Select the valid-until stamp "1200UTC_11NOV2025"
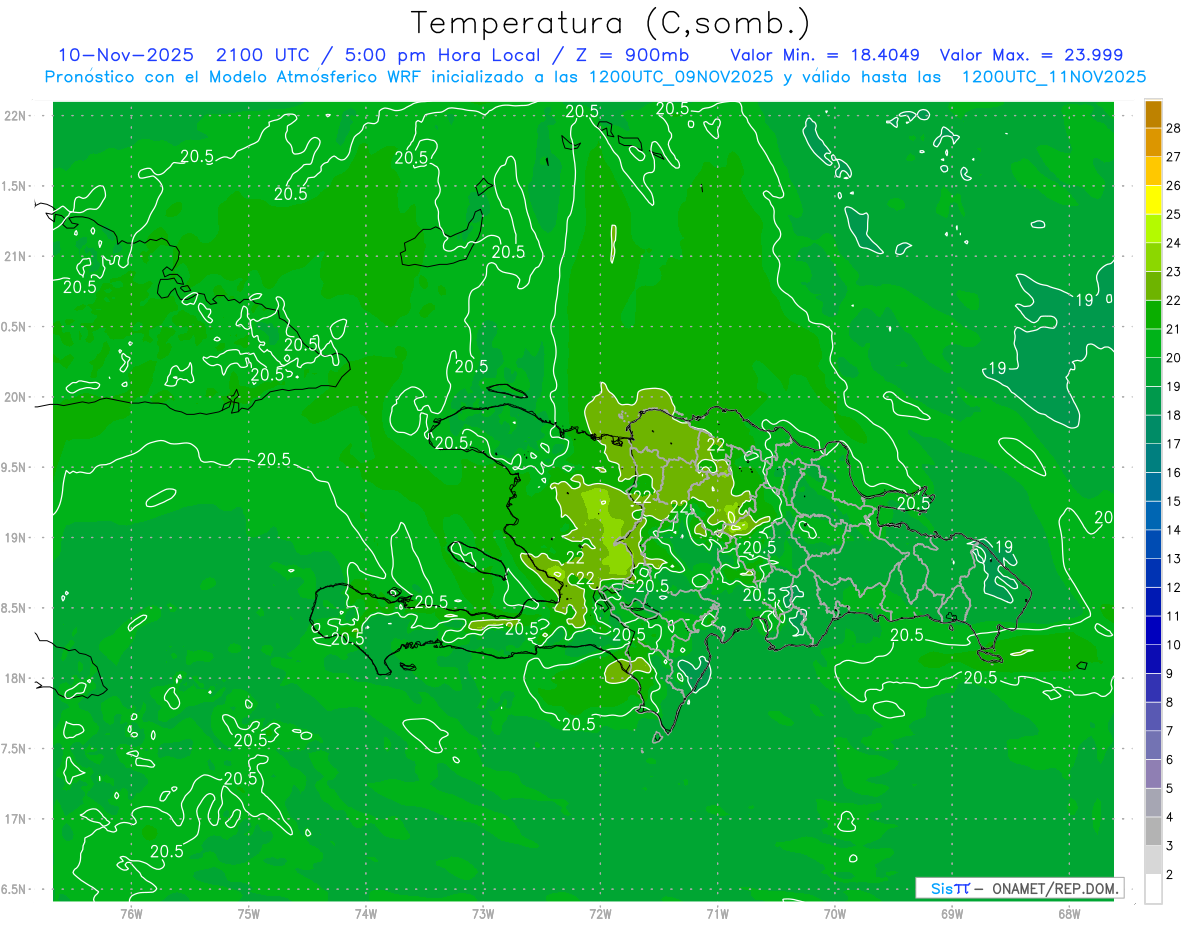This screenshot has width=1200, height=927. (1053, 76)
